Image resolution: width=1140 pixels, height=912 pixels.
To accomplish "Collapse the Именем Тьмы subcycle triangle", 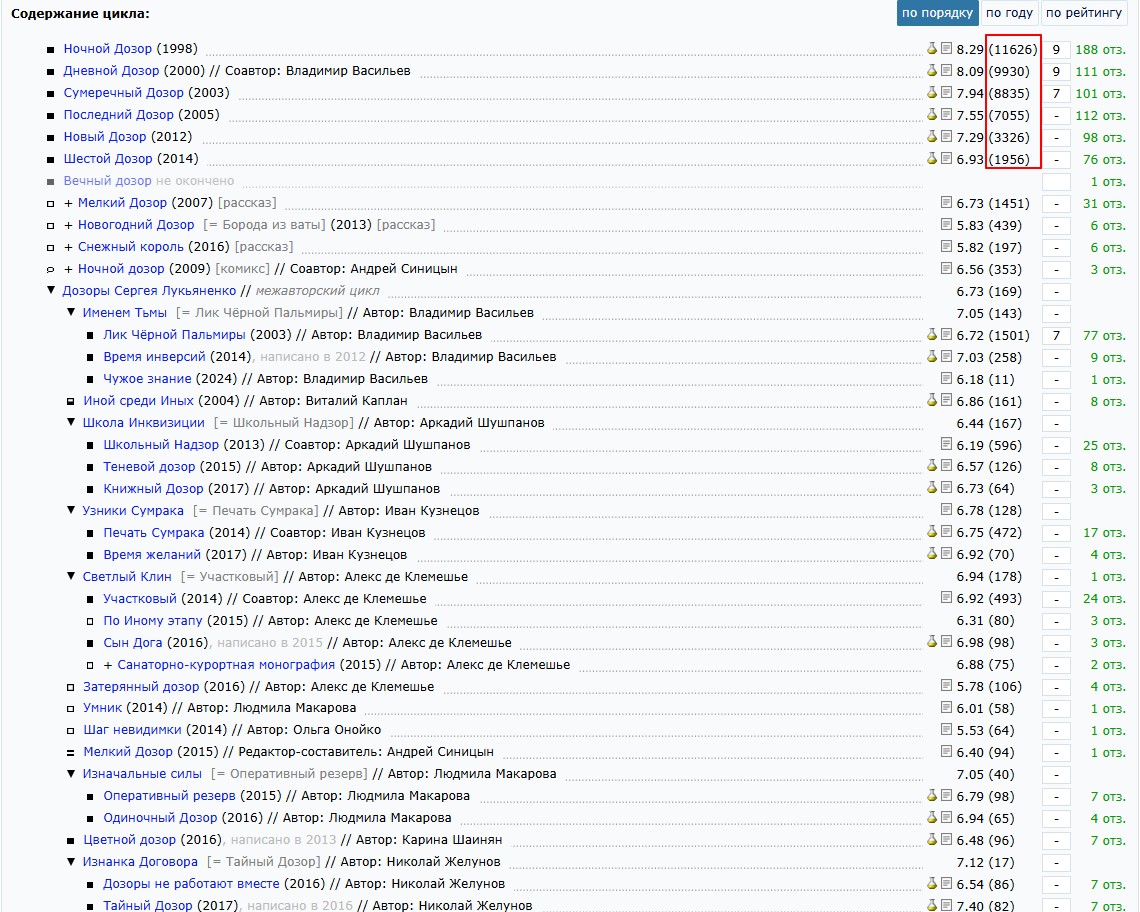I will [71, 312].
